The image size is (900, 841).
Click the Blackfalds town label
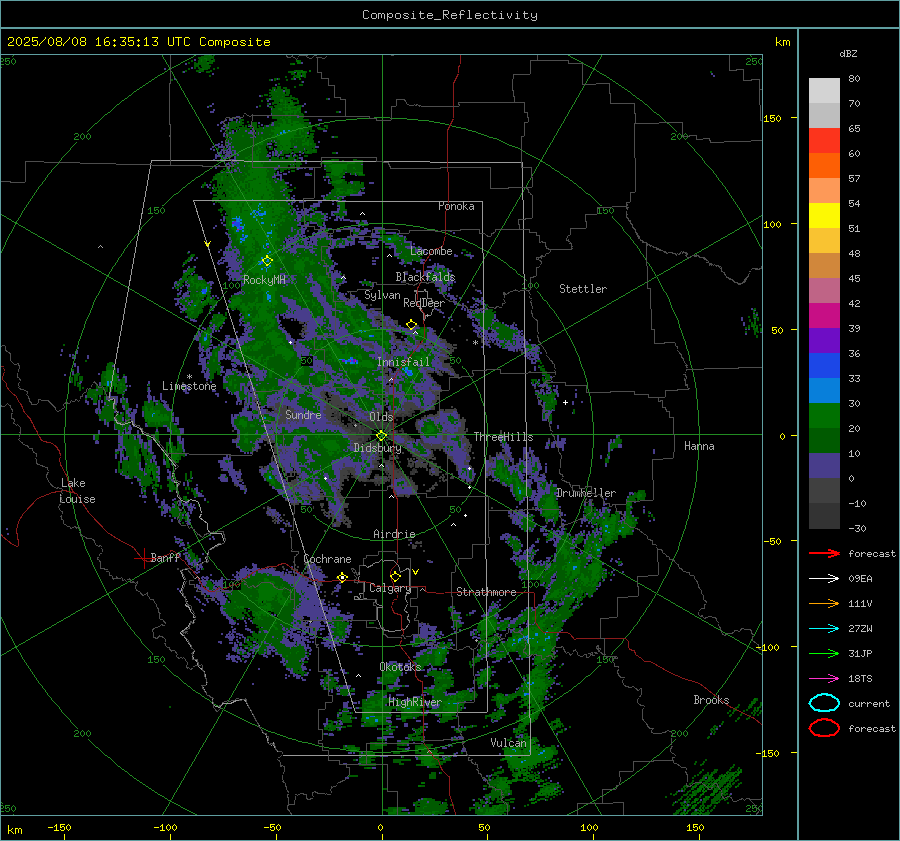click(x=425, y=277)
